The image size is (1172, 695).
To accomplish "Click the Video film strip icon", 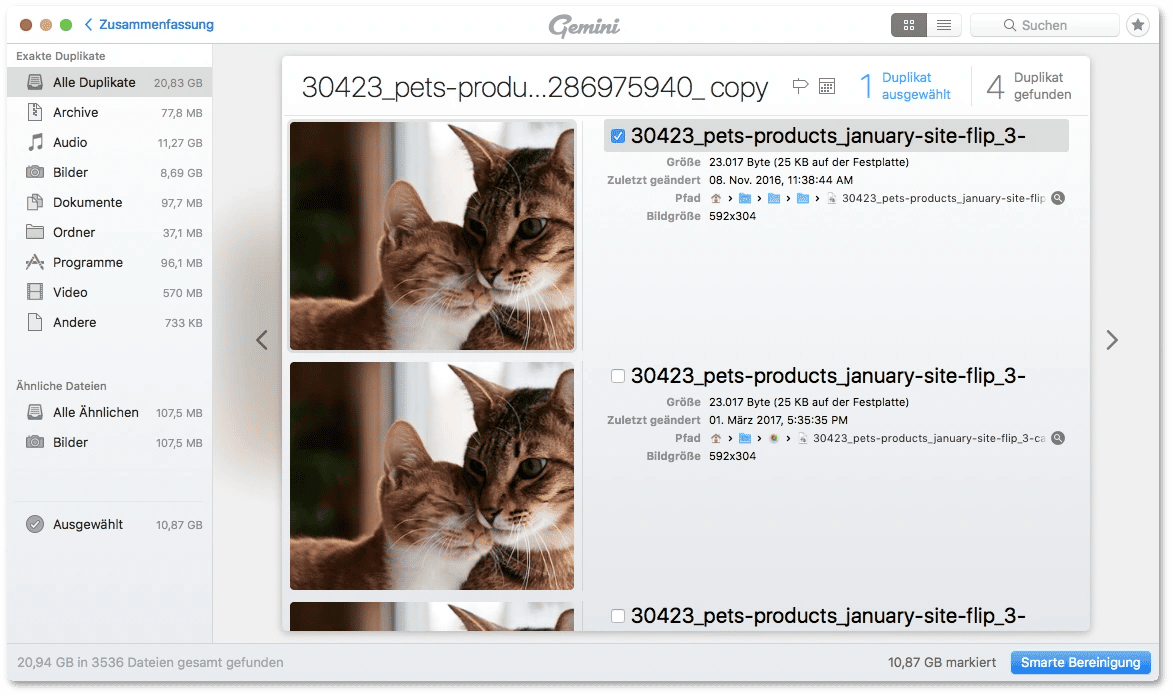I will coord(35,292).
